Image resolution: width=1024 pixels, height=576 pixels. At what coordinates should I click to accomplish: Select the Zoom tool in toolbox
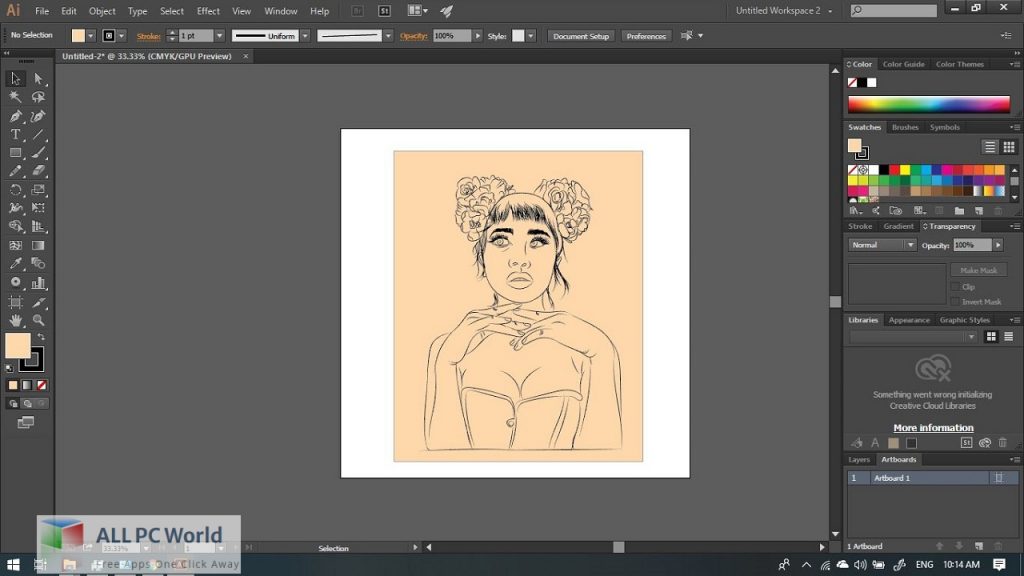[x=38, y=320]
